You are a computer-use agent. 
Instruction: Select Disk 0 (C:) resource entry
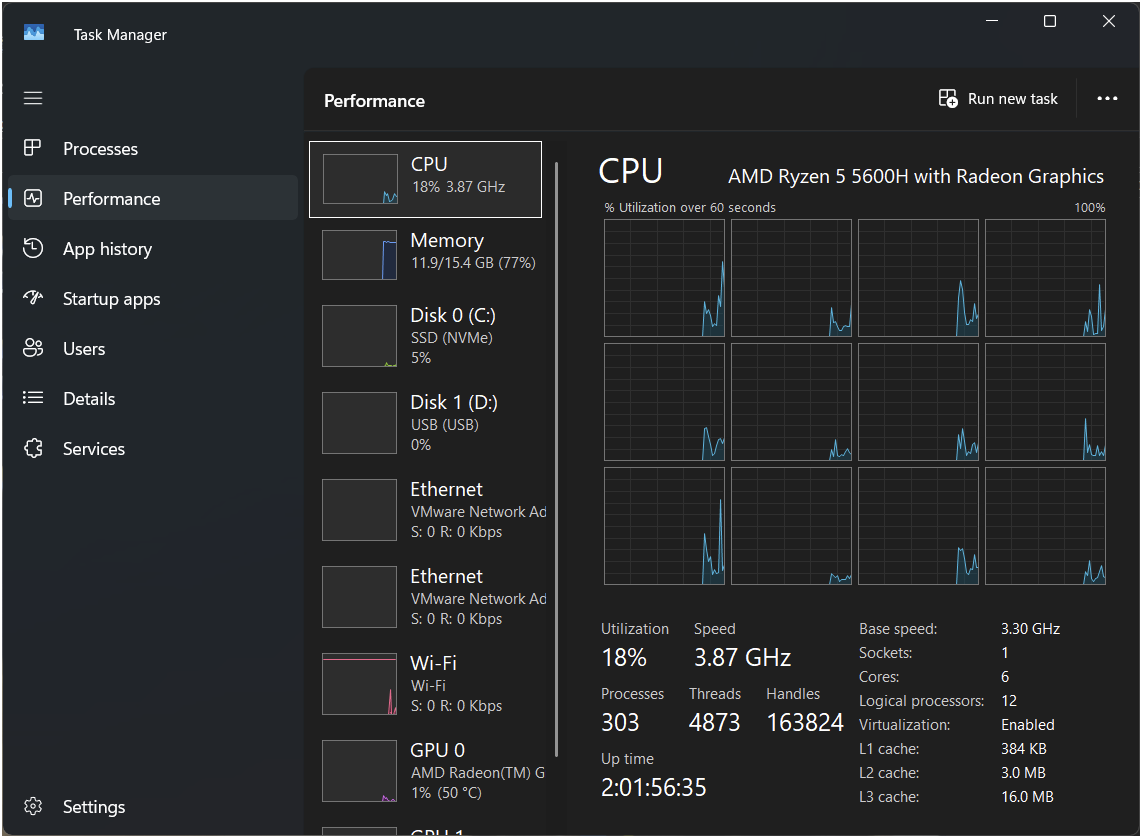[x=425, y=336]
